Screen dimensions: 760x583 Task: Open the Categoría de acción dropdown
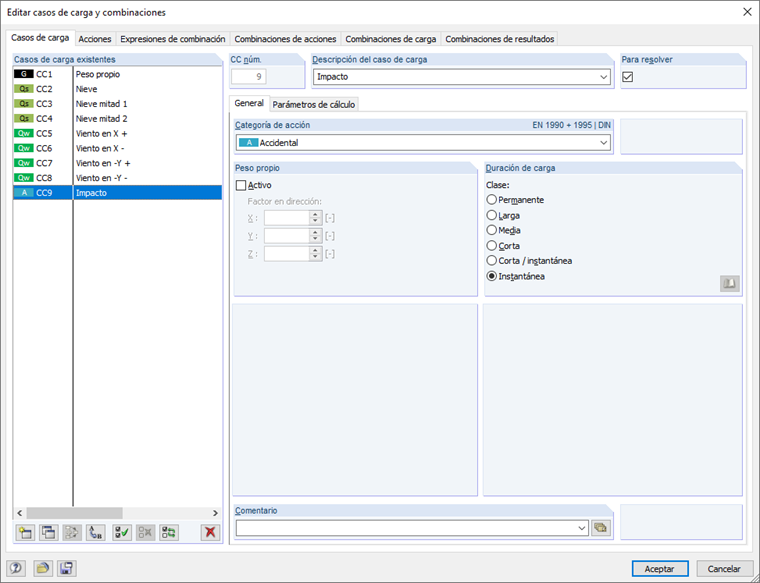(603, 143)
